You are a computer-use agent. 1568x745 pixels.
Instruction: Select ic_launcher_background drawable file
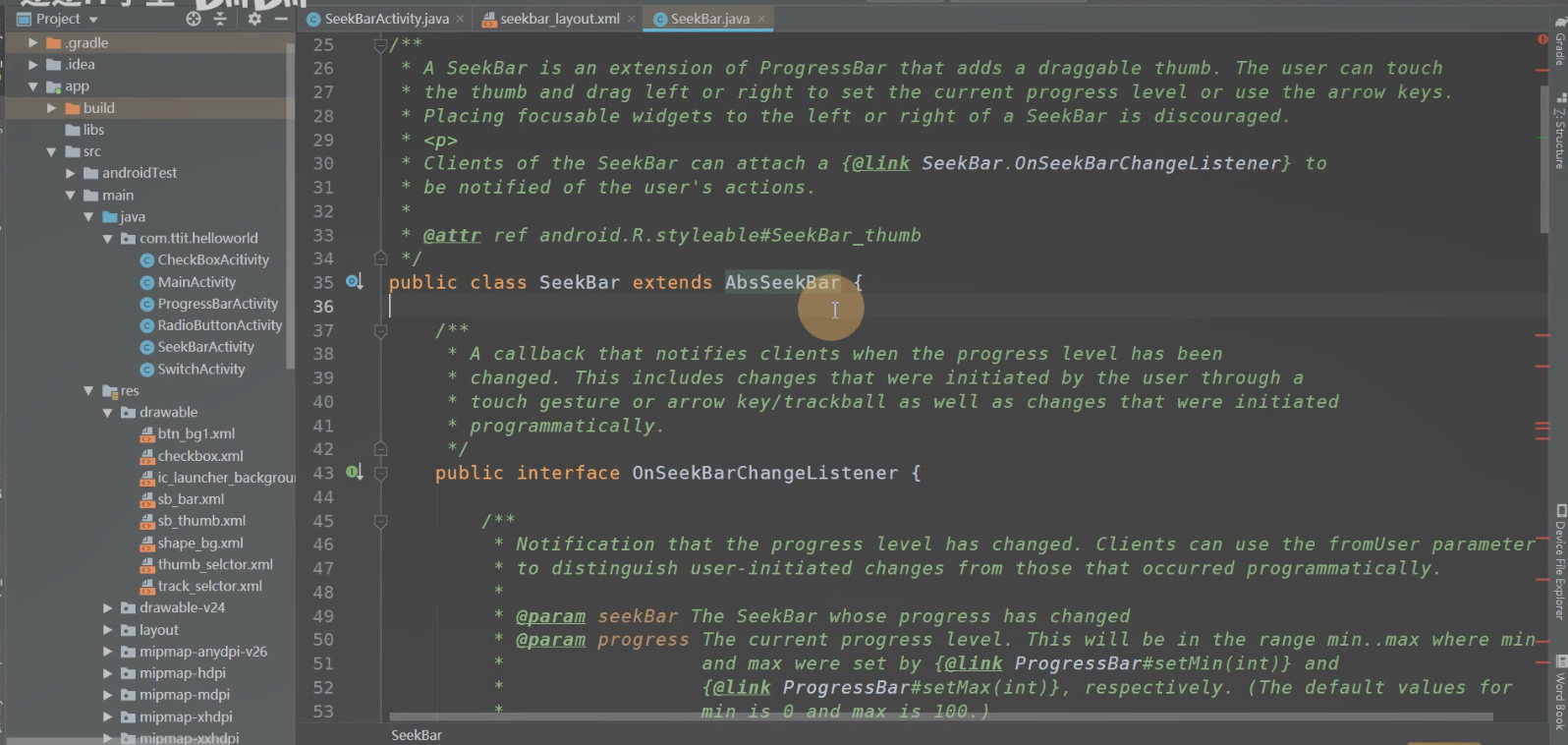pos(217,478)
